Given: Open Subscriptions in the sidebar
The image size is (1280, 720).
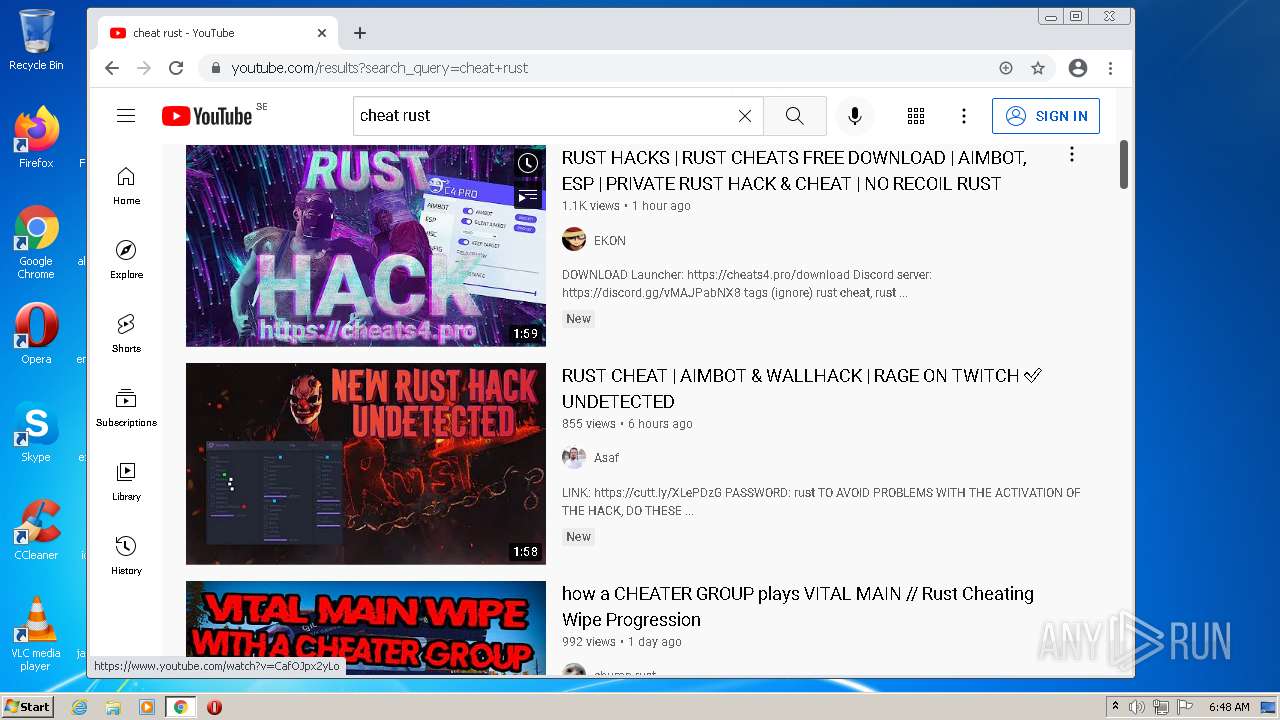Looking at the screenshot, I should [x=126, y=408].
